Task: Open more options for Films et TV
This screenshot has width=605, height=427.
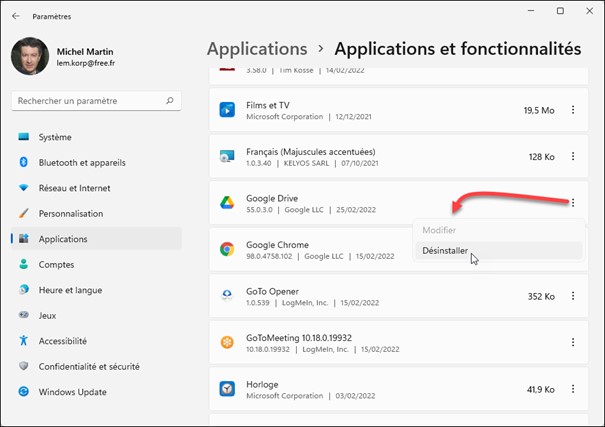Action: [x=573, y=111]
